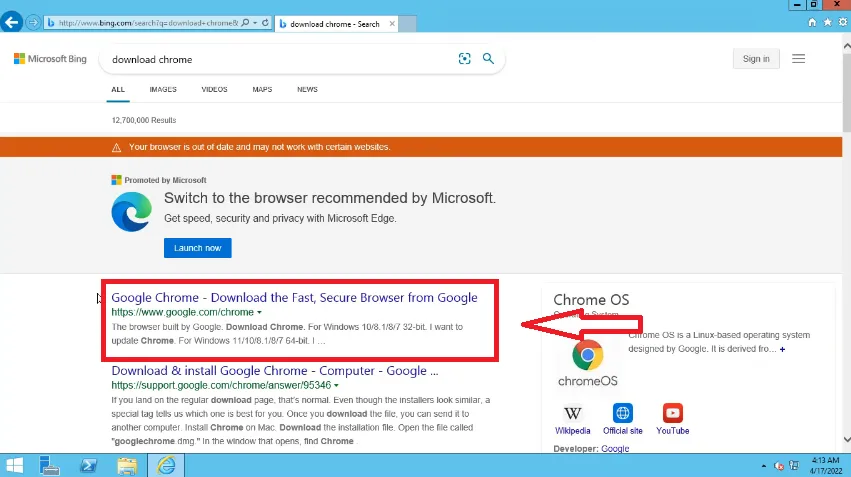Click the browser forward arrow button

(x=33, y=23)
